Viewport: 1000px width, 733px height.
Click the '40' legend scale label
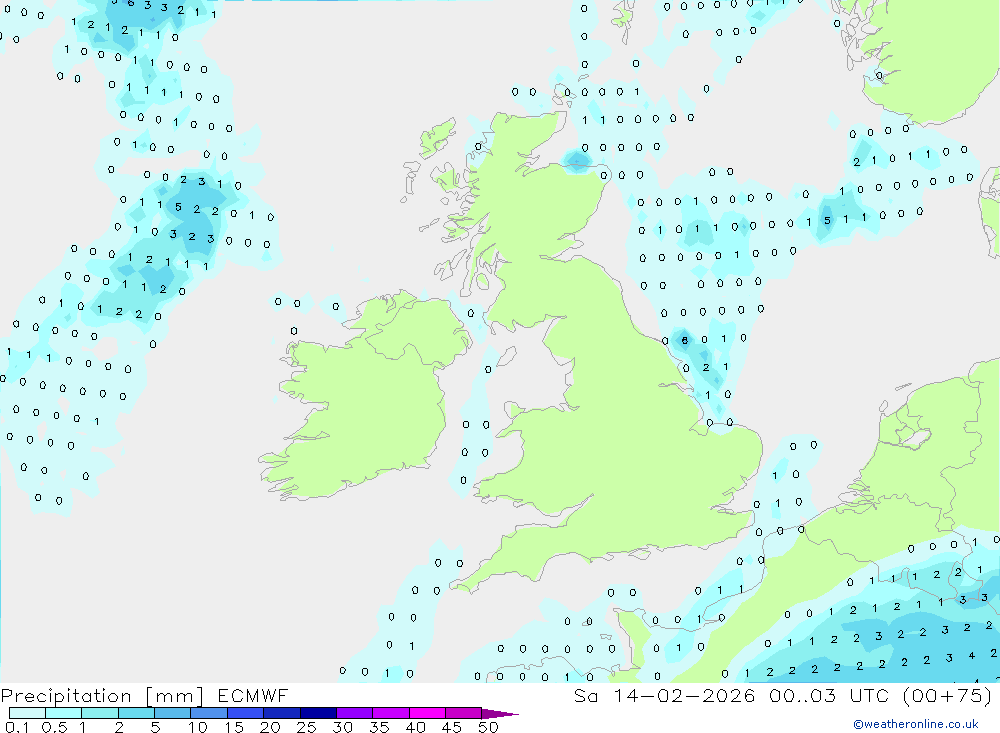click(x=415, y=727)
